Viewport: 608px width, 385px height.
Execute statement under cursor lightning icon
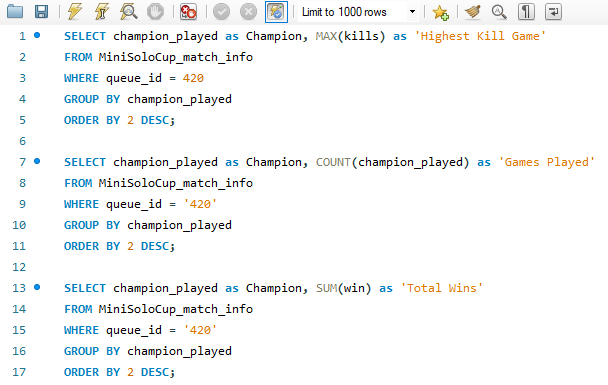(x=102, y=12)
